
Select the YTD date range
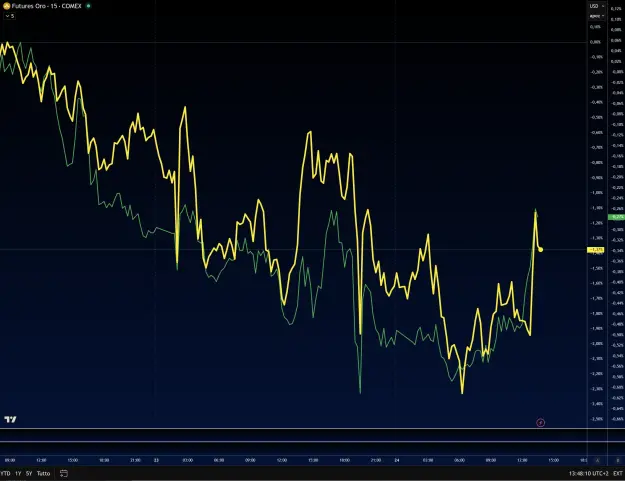[x=6, y=473]
